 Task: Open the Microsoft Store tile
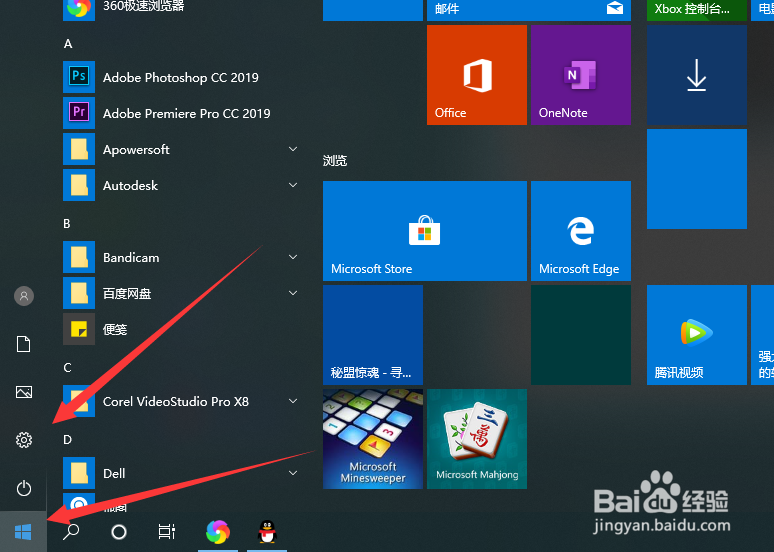pos(425,231)
